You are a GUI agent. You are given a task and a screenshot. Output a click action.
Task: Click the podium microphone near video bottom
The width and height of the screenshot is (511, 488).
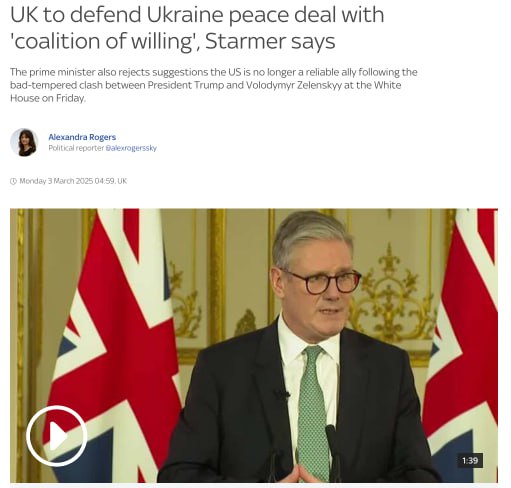331,450
